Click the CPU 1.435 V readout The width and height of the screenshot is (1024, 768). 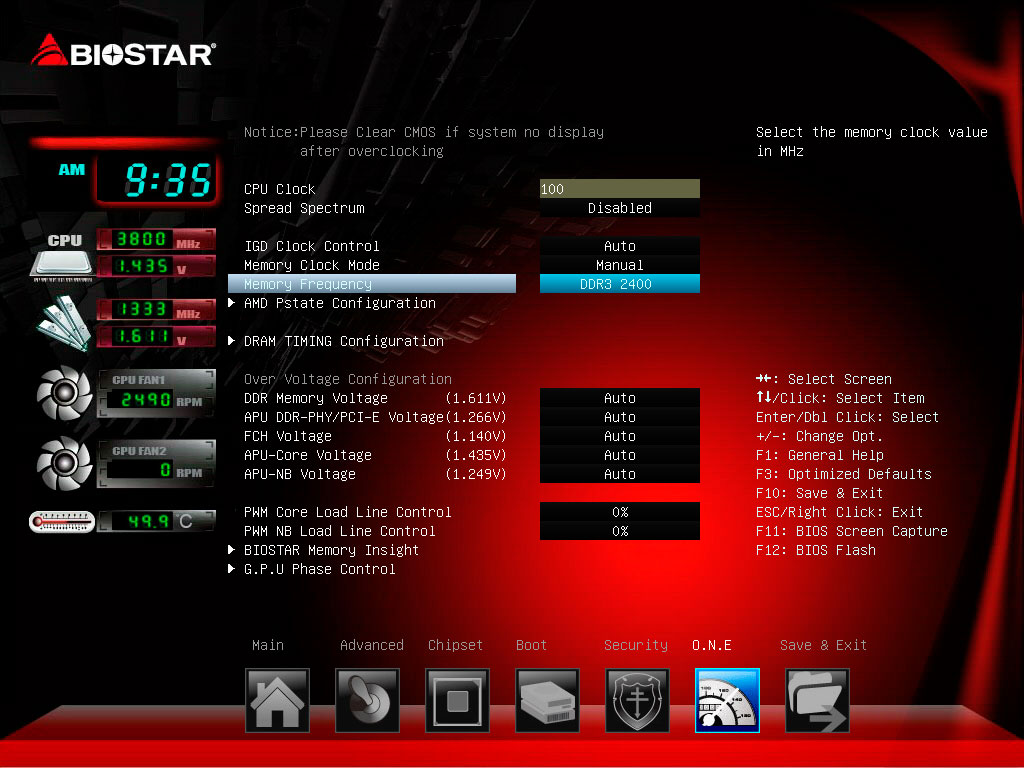pyautogui.click(x=156, y=266)
